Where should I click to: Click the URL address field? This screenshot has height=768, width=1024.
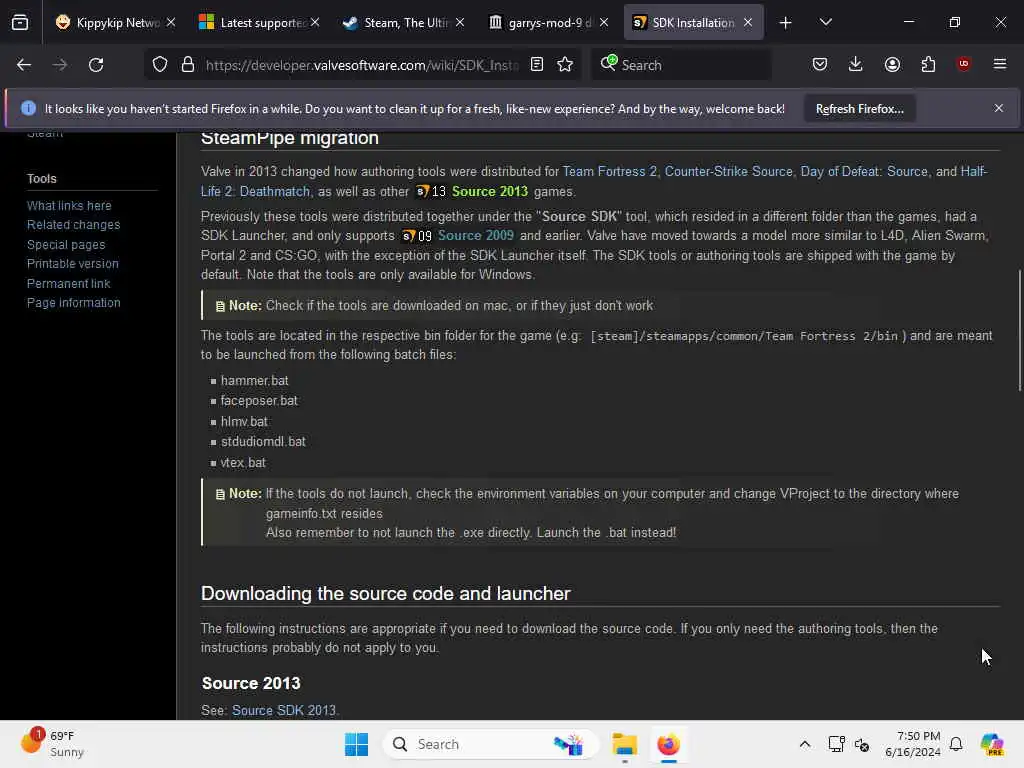362,65
